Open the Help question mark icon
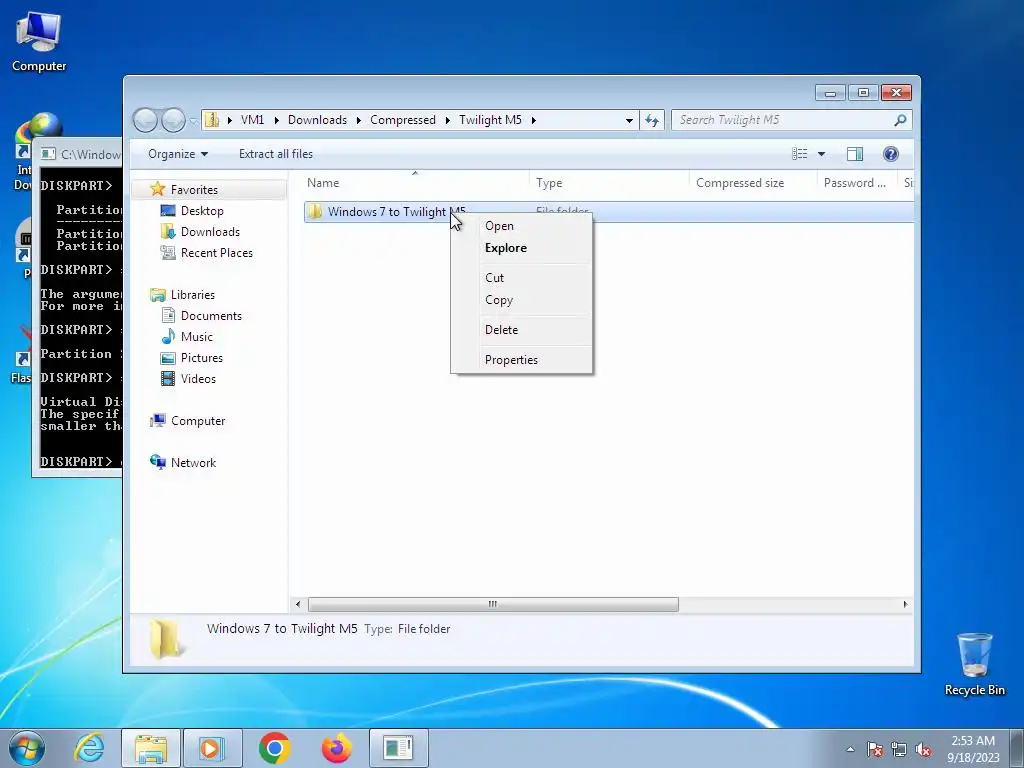The image size is (1024, 768). click(891, 154)
